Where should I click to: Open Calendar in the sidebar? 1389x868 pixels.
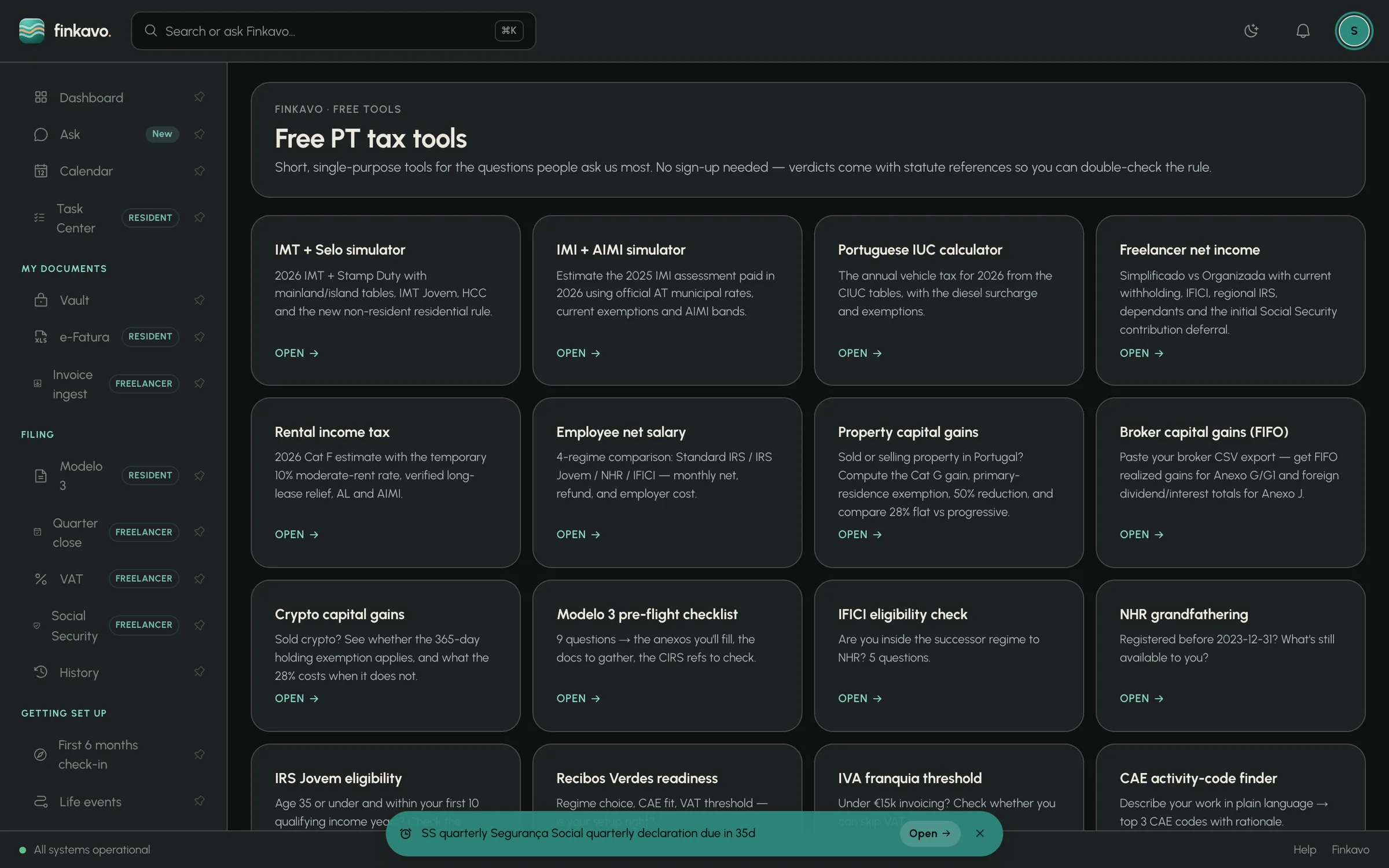86,171
